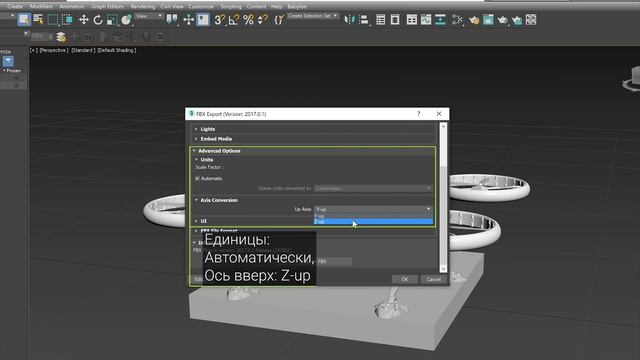The height and width of the screenshot is (360, 640).
Task: Open the Autodesk A360 gallery icon
Action: (531, 20)
